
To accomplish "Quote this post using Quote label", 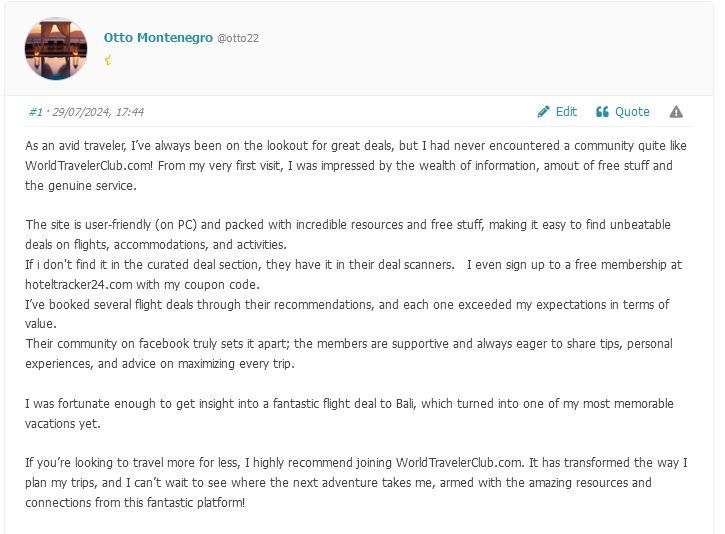I will pos(632,112).
